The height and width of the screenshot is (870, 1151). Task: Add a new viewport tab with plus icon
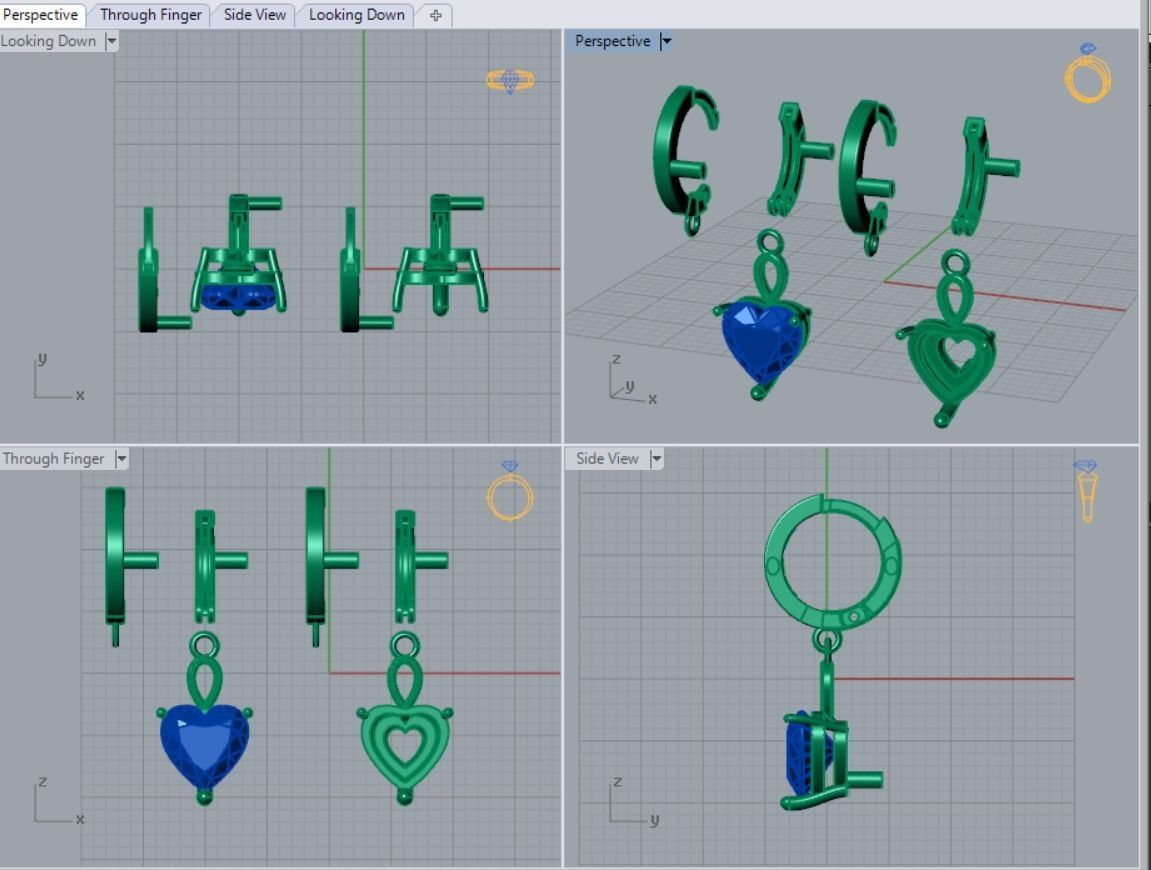(435, 15)
